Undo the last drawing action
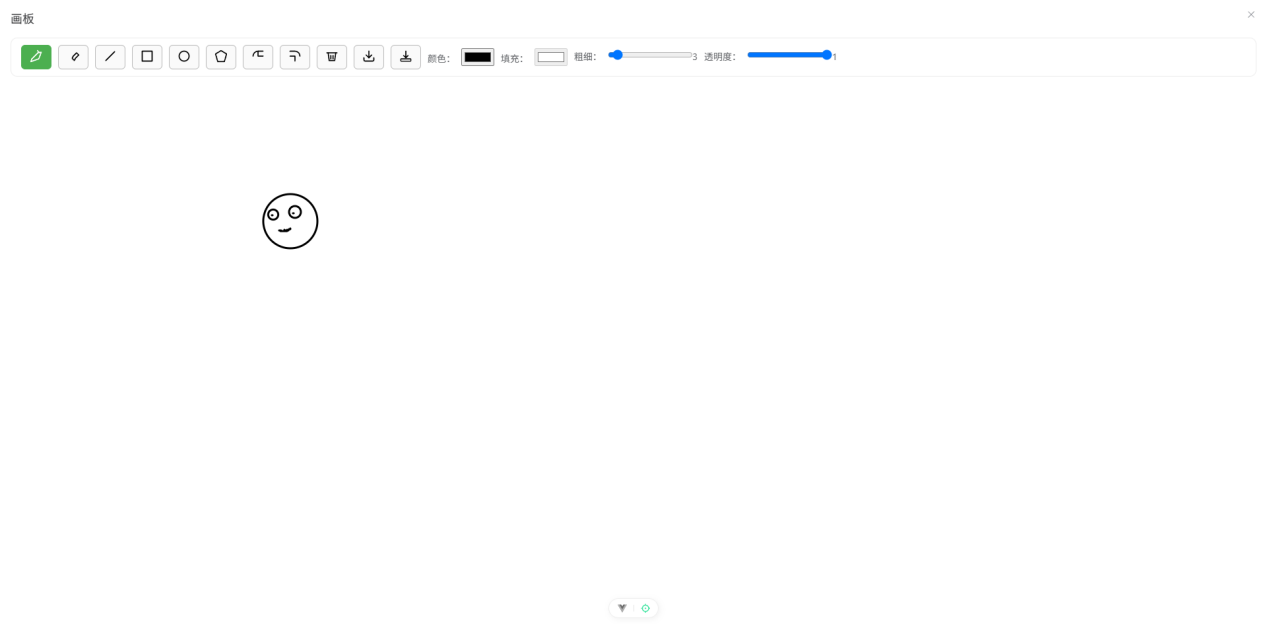The width and height of the screenshot is (1267, 624). (258, 57)
